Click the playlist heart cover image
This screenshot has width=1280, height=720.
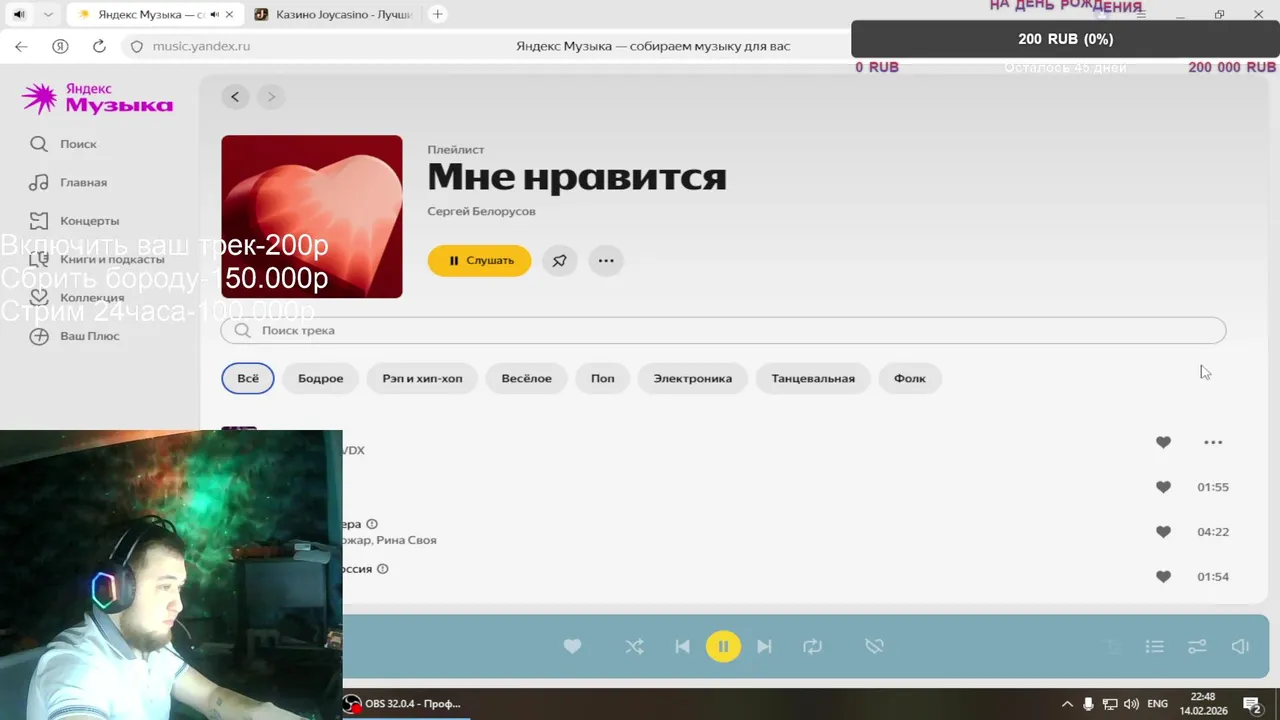pos(312,217)
